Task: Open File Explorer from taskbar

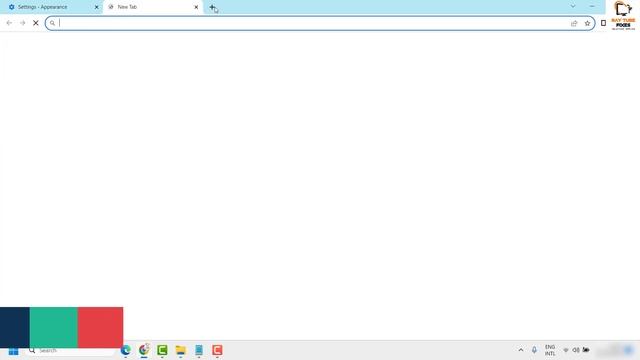Action: (x=180, y=350)
